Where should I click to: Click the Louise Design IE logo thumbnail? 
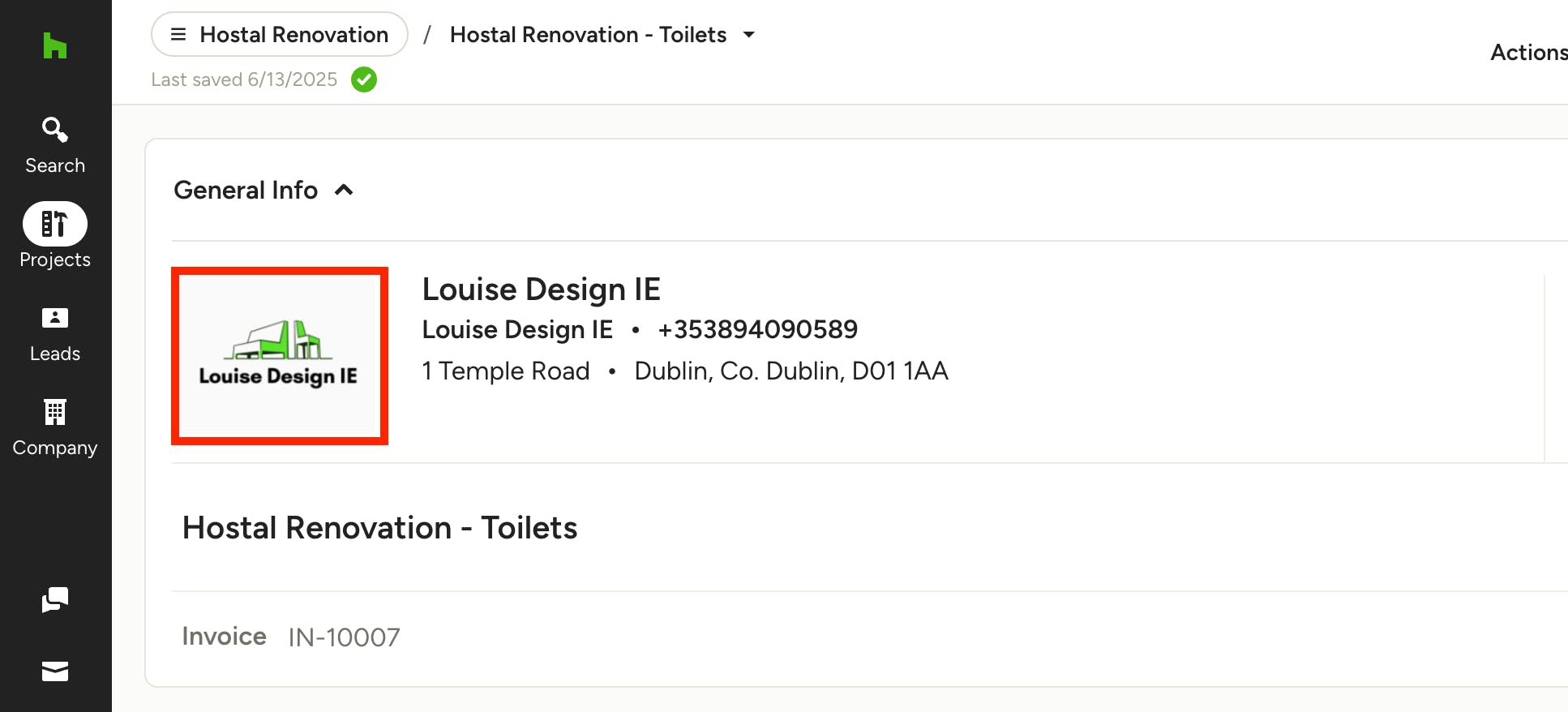tap(280, 356)
